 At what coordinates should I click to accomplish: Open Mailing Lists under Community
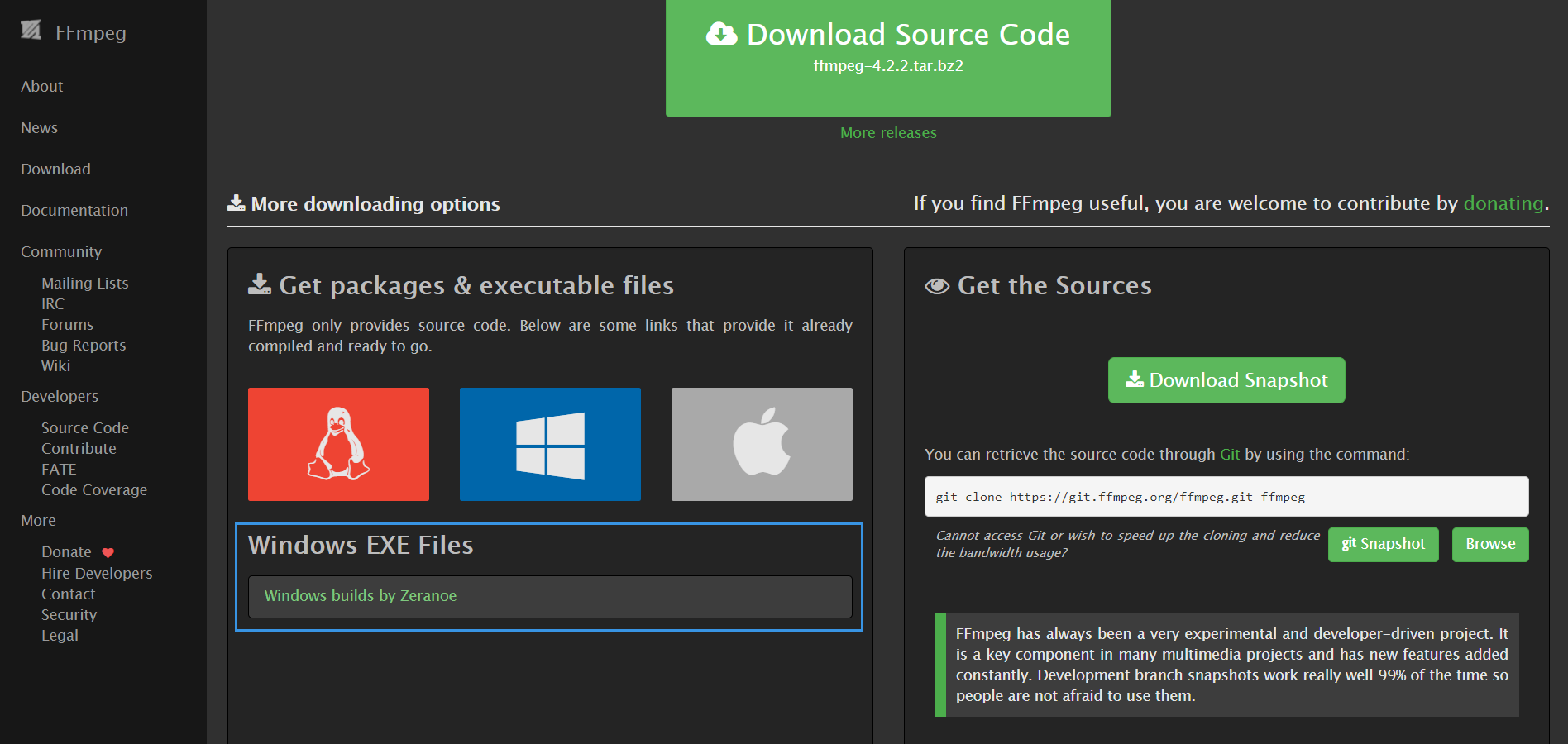click(x=85, y=284)
